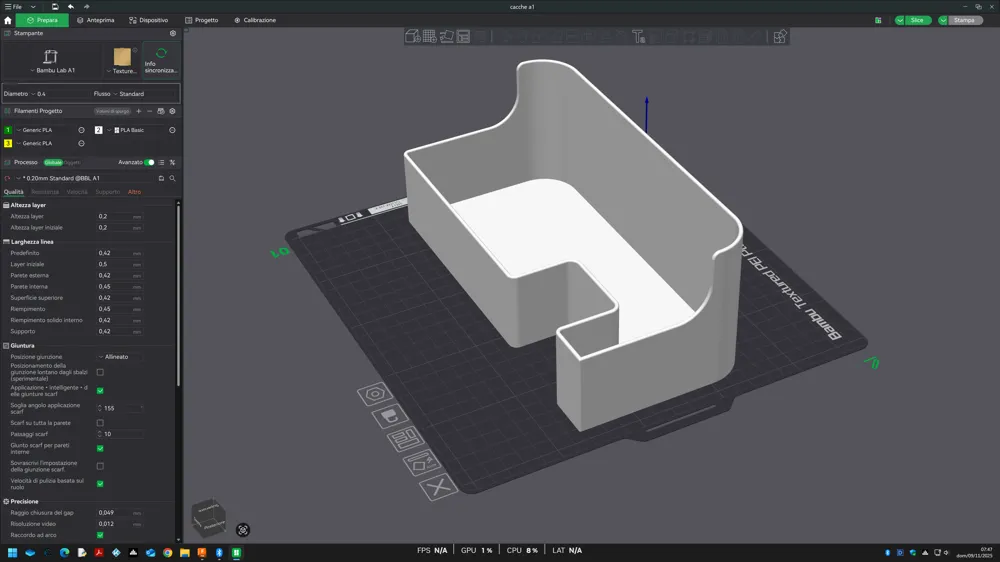This screenshot has width=1000, height=562.
Task: Edit filament 1 Generic PLA preset
Action: [82, 130]
